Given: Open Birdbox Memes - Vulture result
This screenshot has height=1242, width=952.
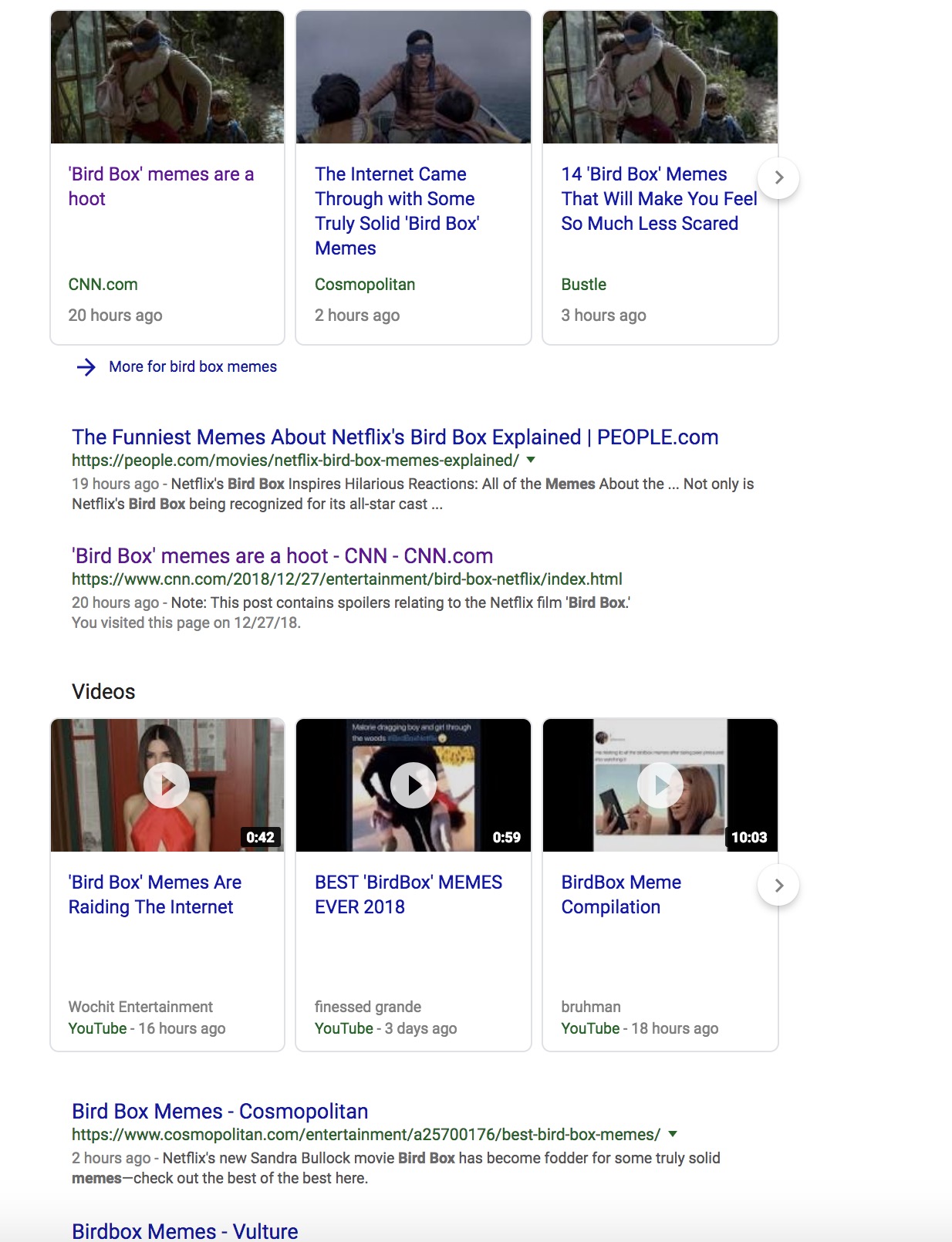Looking at the screenshot, I should click(x=185, y=1231).
